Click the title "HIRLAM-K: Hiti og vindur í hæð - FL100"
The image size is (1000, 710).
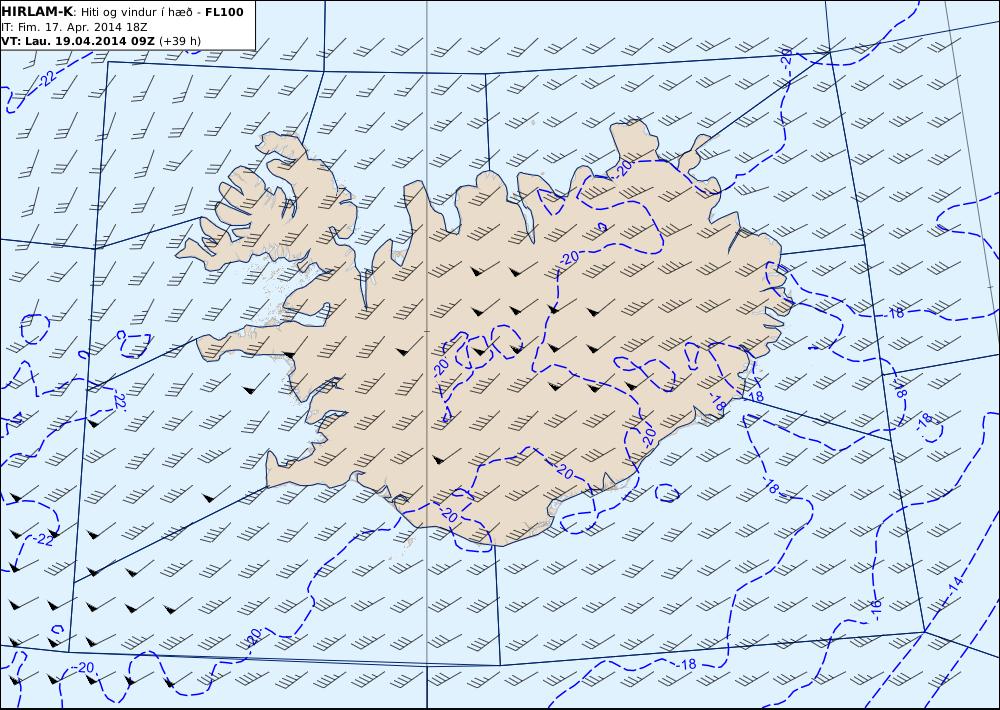click(x=122, y=12)
